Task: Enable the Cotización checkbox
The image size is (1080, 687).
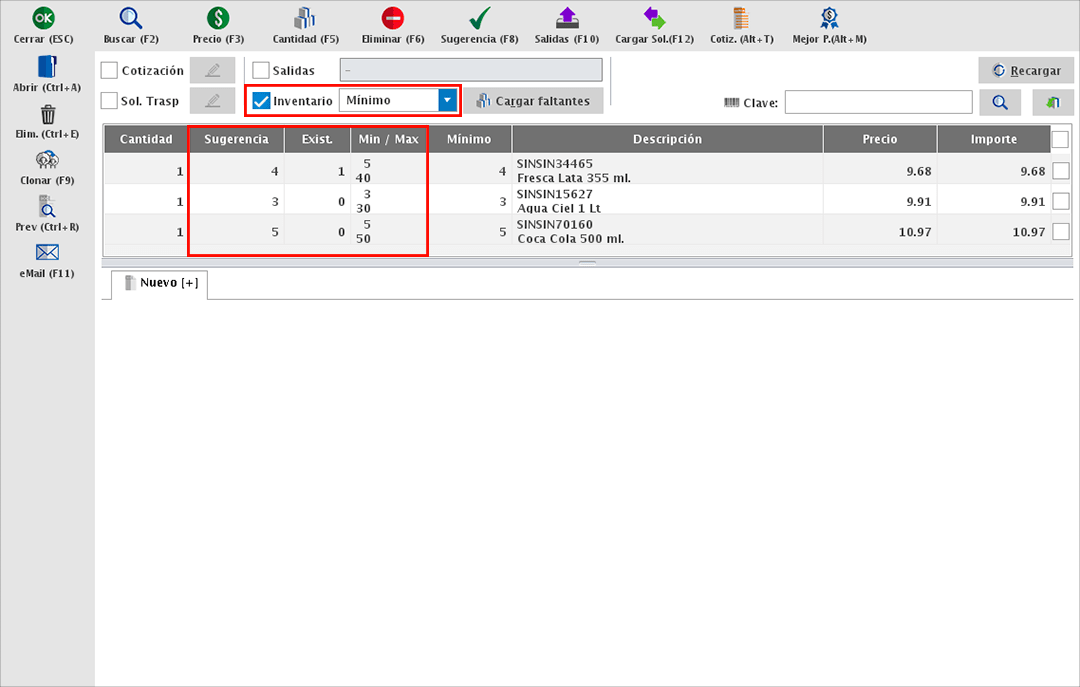Action: click(110, 71)
